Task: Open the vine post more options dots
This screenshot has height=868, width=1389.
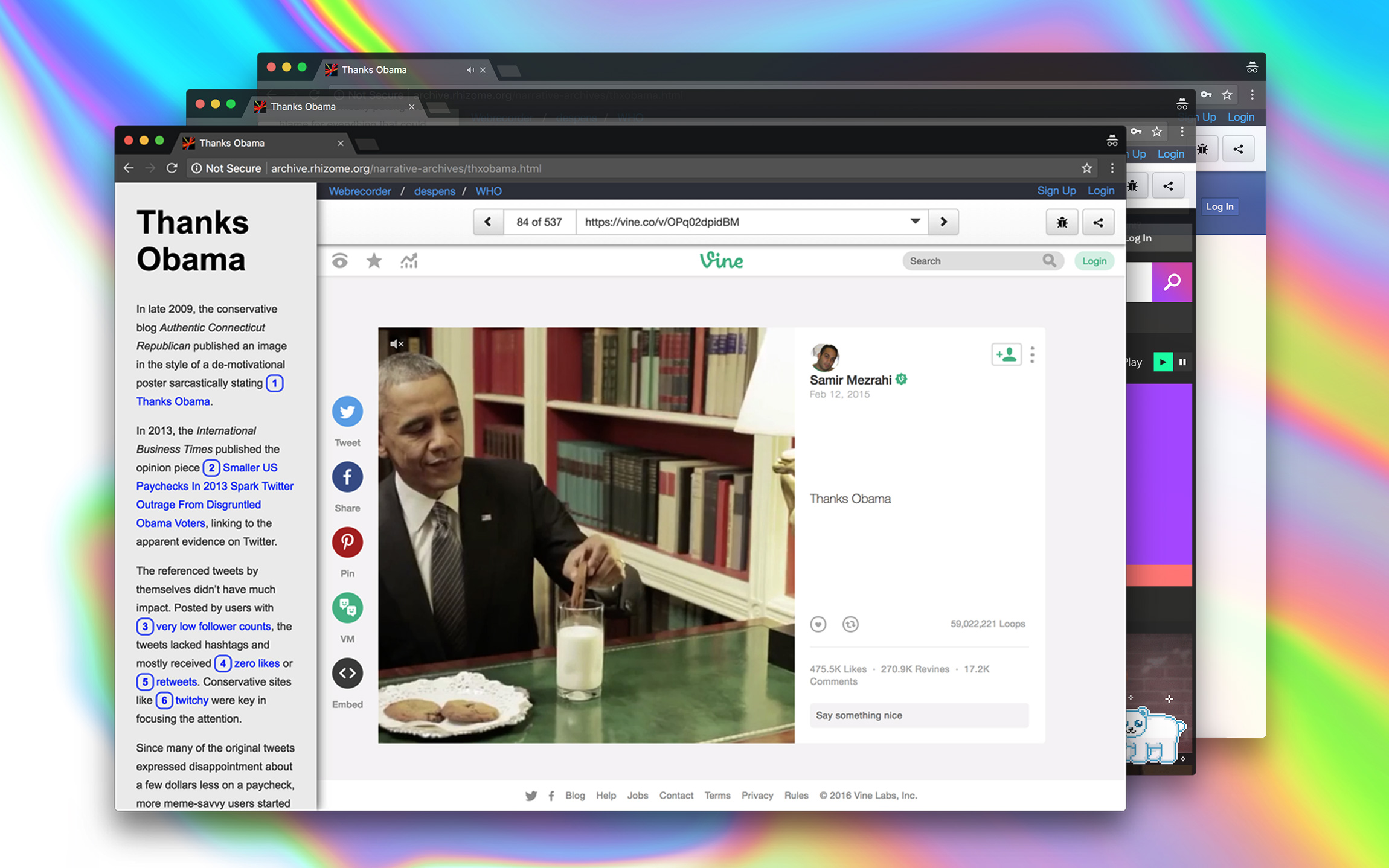Action: click(1032, 354)
